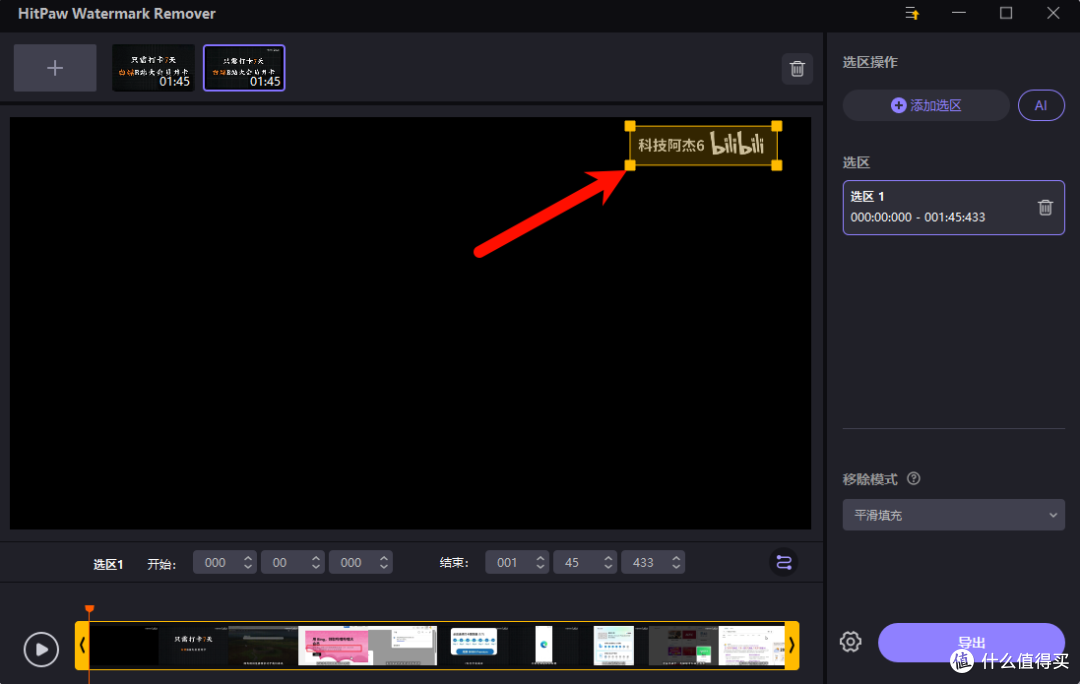Delete 选区 1 with its trash icon
Image resolution: width=1080 pixels, height=684 pixels.
pyautogui.click(x=1045, y=207)
